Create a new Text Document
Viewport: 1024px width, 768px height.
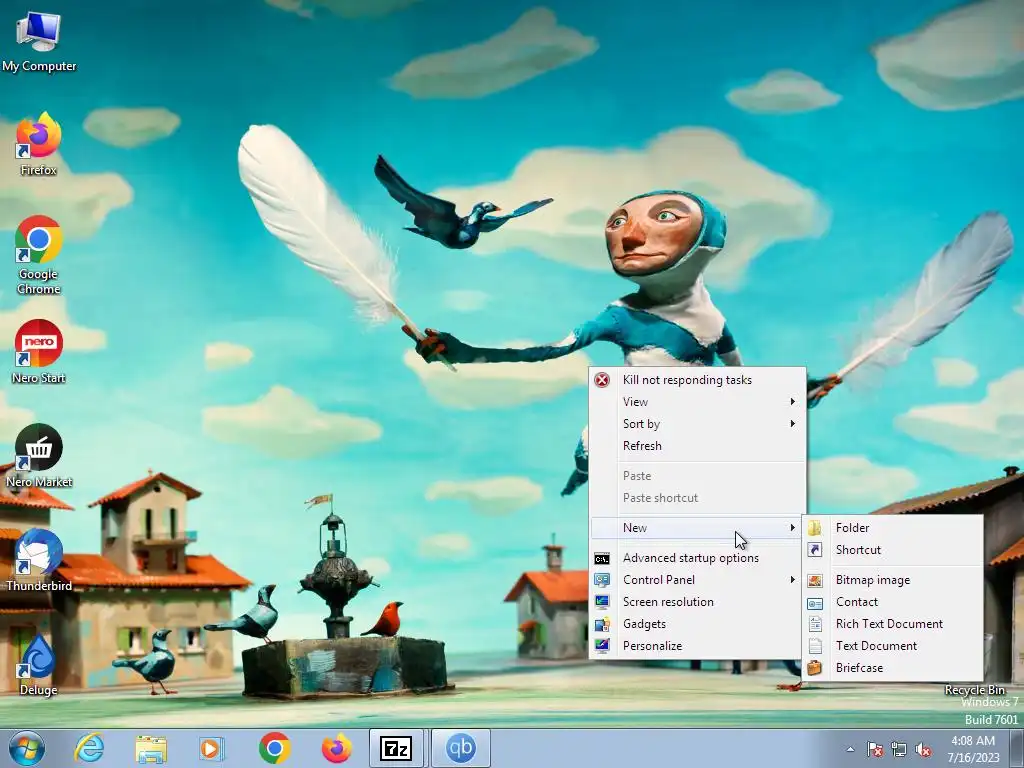(892, 646)
